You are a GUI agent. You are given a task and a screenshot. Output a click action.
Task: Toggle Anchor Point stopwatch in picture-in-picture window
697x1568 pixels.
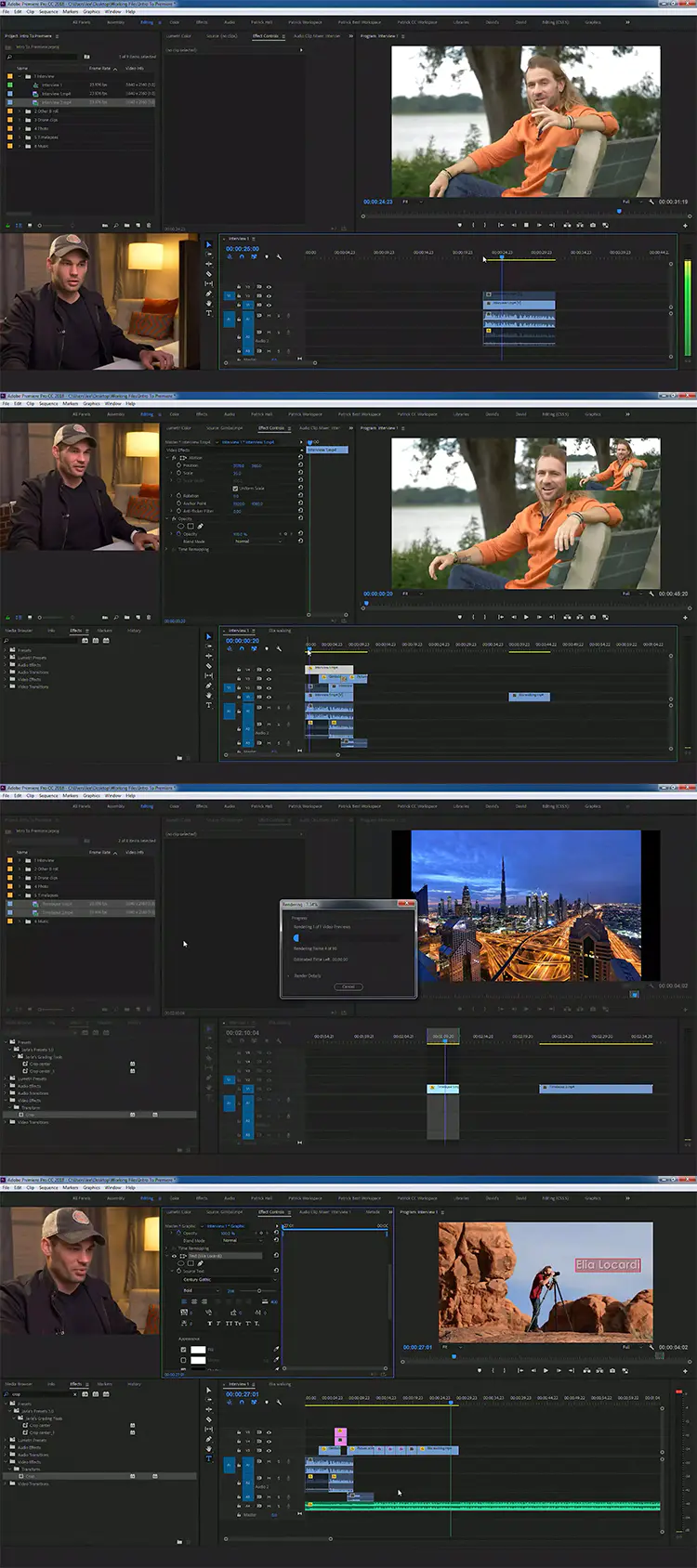click(x=178, y=503)
